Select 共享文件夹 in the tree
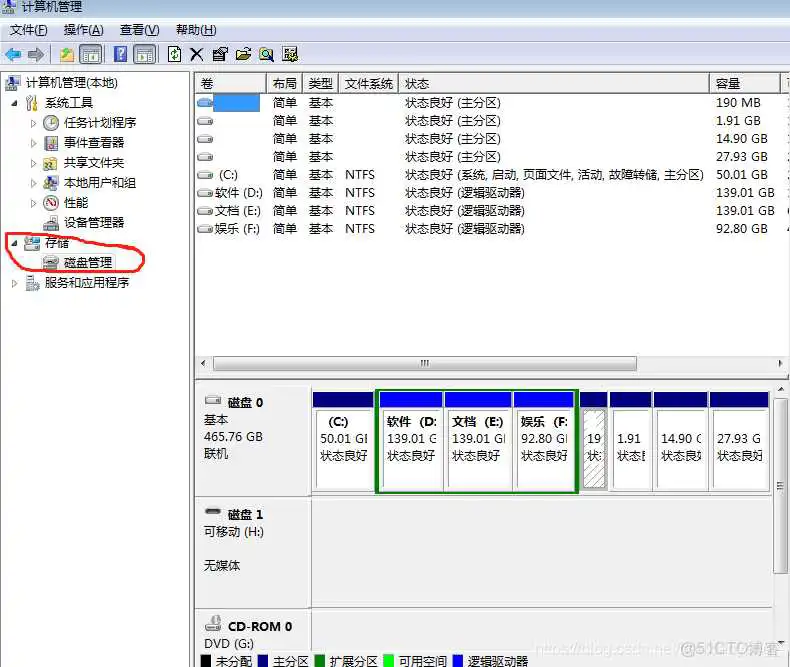Image resolution: width=790 pixels, height=667 pixels. click(x=94, y=163)
